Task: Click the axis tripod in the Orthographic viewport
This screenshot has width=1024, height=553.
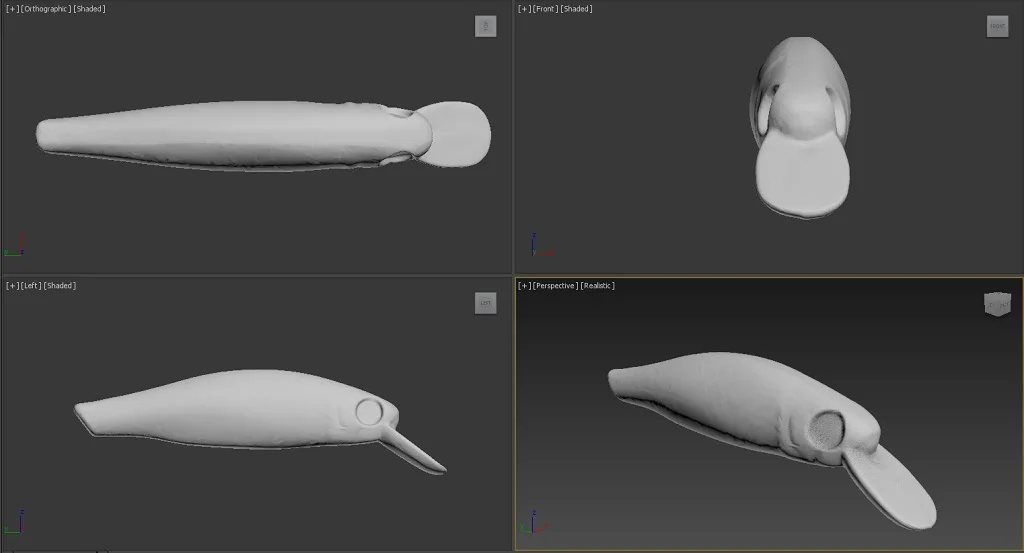Action: (x=15, y=246)
